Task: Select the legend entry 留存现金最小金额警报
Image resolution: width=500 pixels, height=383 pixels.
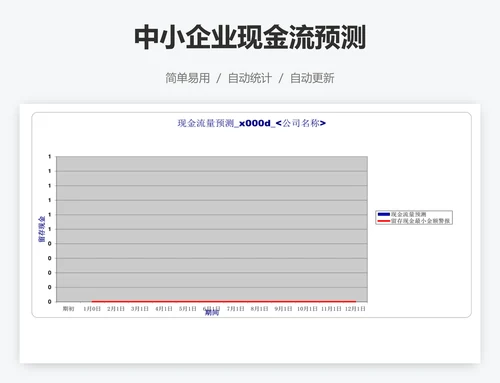Action: (420, 221)
